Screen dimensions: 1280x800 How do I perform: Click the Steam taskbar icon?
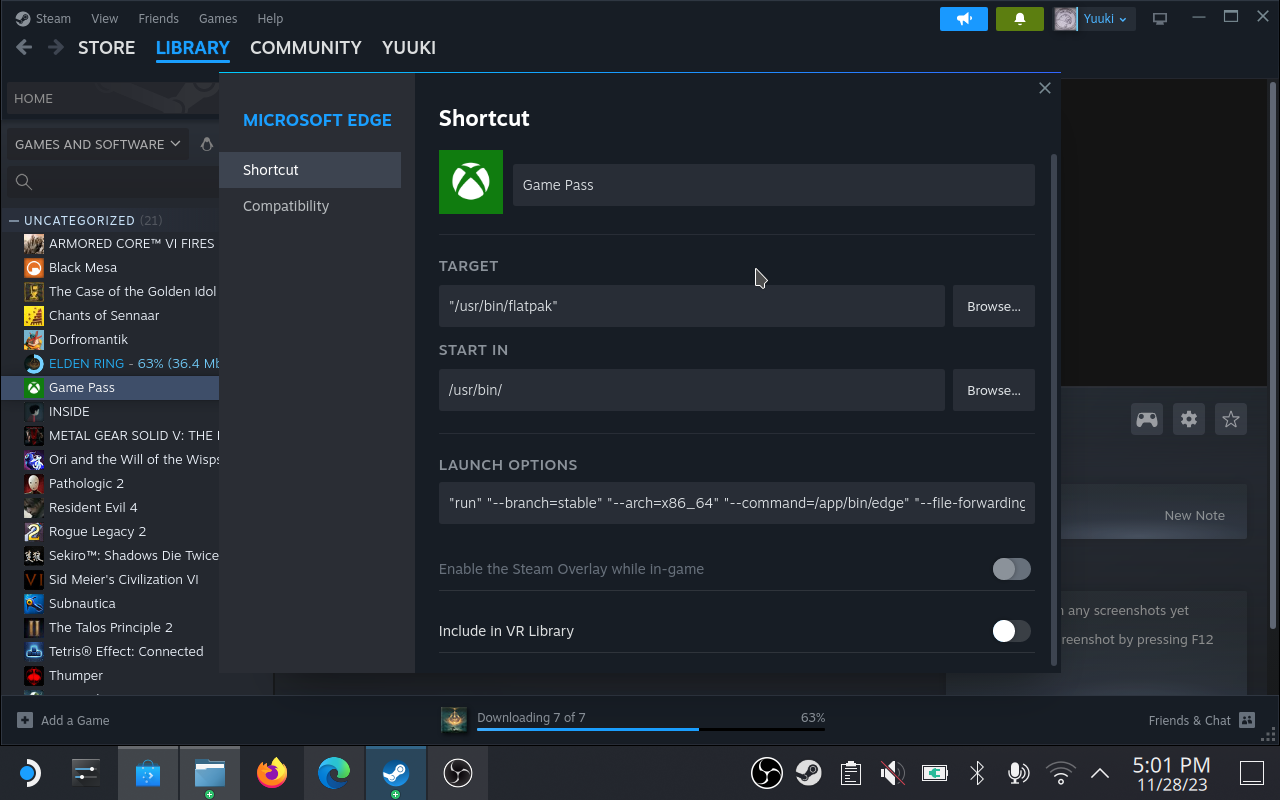(396, 773)
